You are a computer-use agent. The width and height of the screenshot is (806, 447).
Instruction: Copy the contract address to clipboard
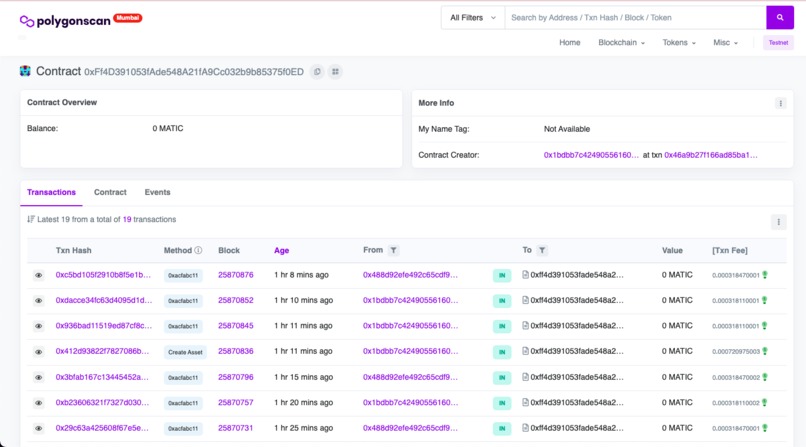tap(317, 71)
